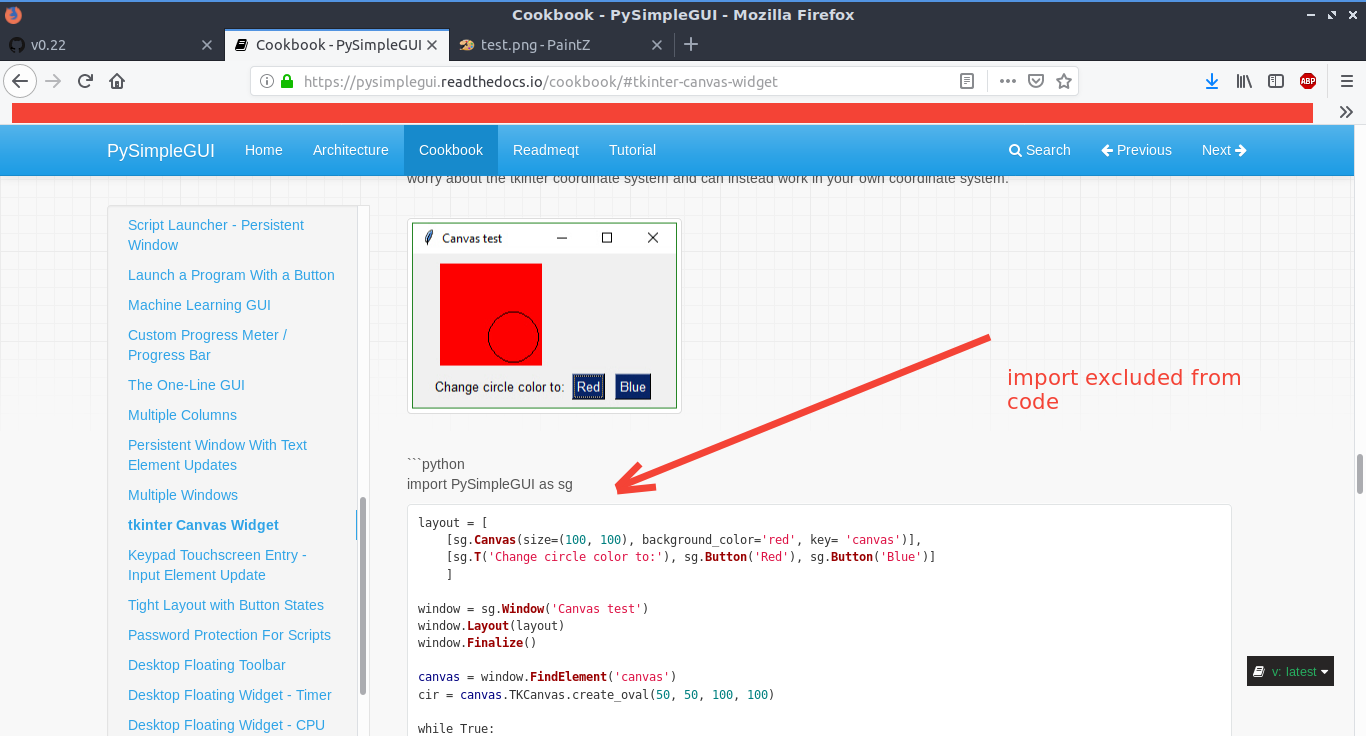1366x736 pixels.
Task: Toggle the browser sidebar
Action: (x=1275, y=81)
